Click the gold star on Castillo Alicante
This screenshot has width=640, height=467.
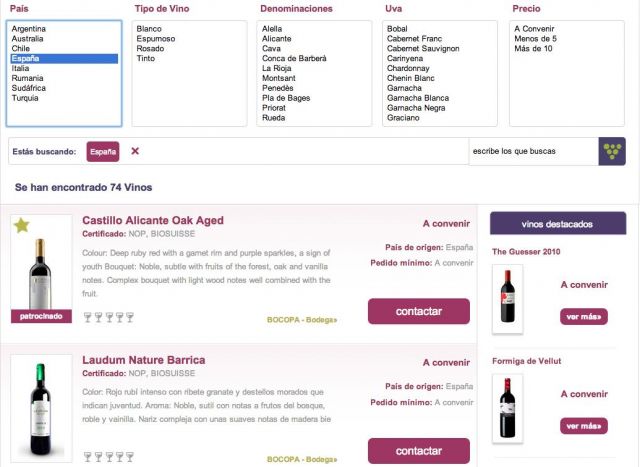[22, 225]
